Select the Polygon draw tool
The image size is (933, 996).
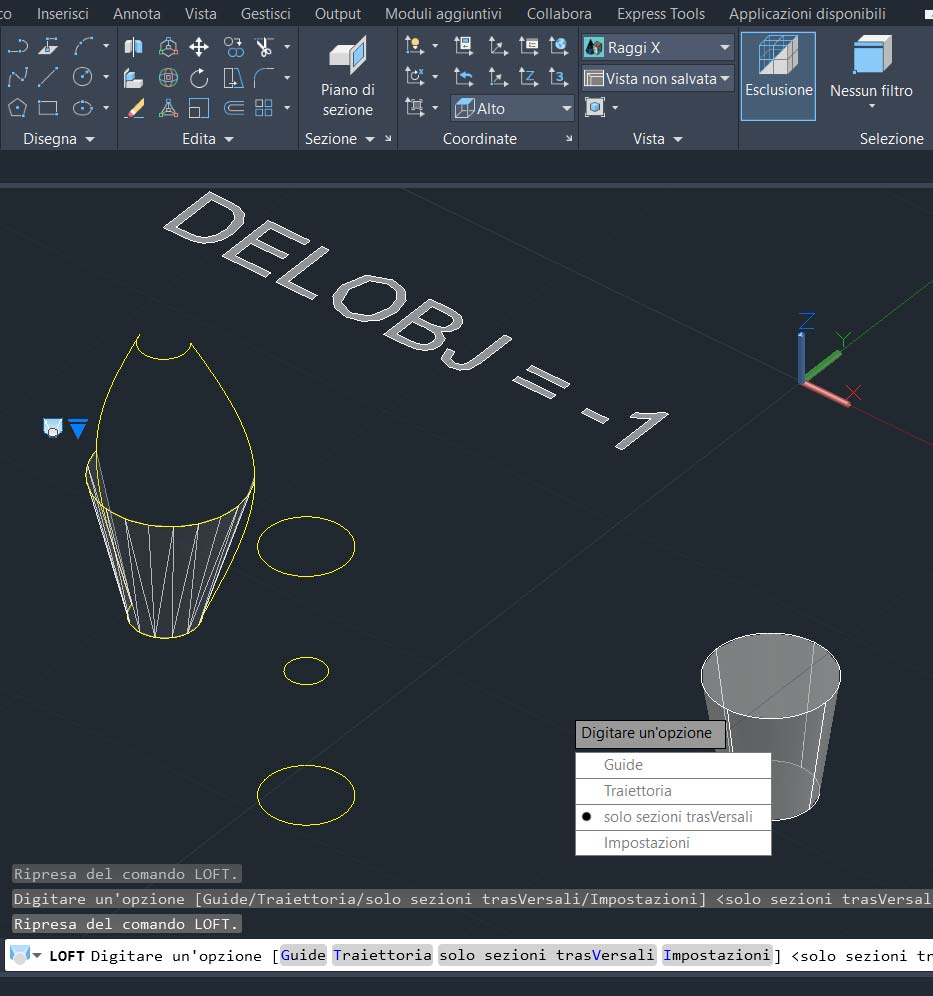18,108
